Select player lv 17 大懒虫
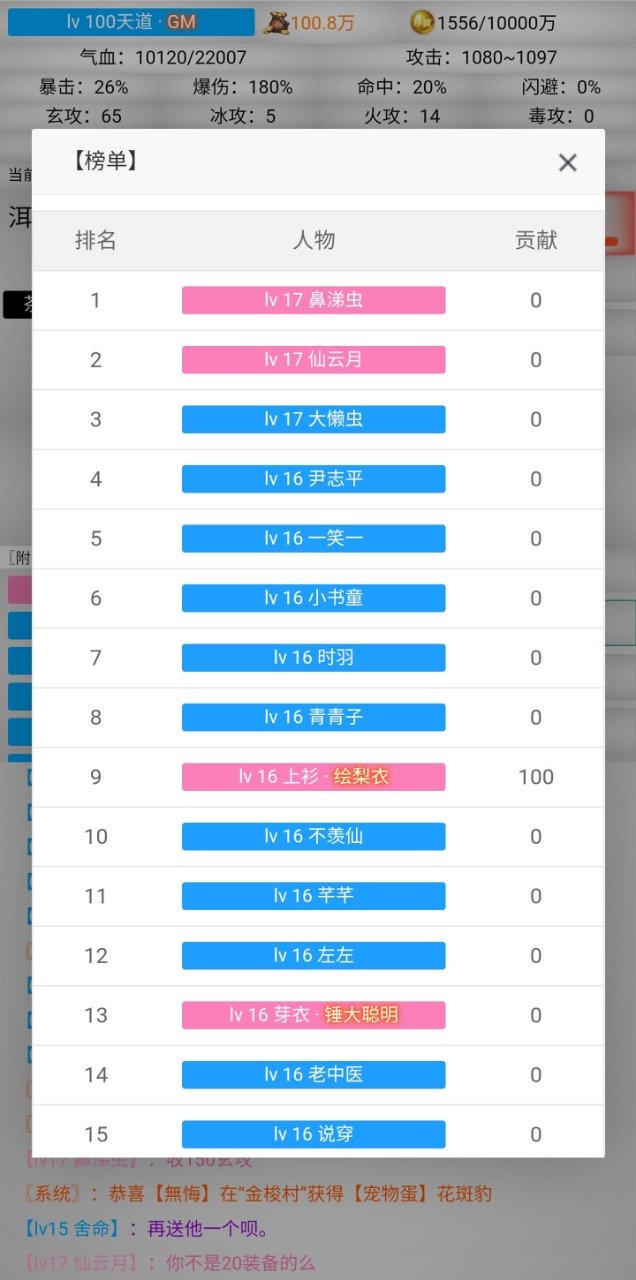 [x=313, y=419]
